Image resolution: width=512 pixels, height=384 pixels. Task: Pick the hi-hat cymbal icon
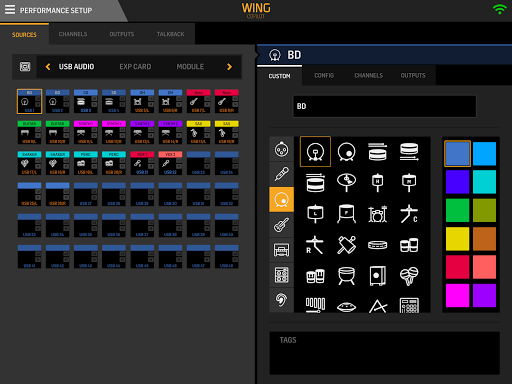pos(346,182)
